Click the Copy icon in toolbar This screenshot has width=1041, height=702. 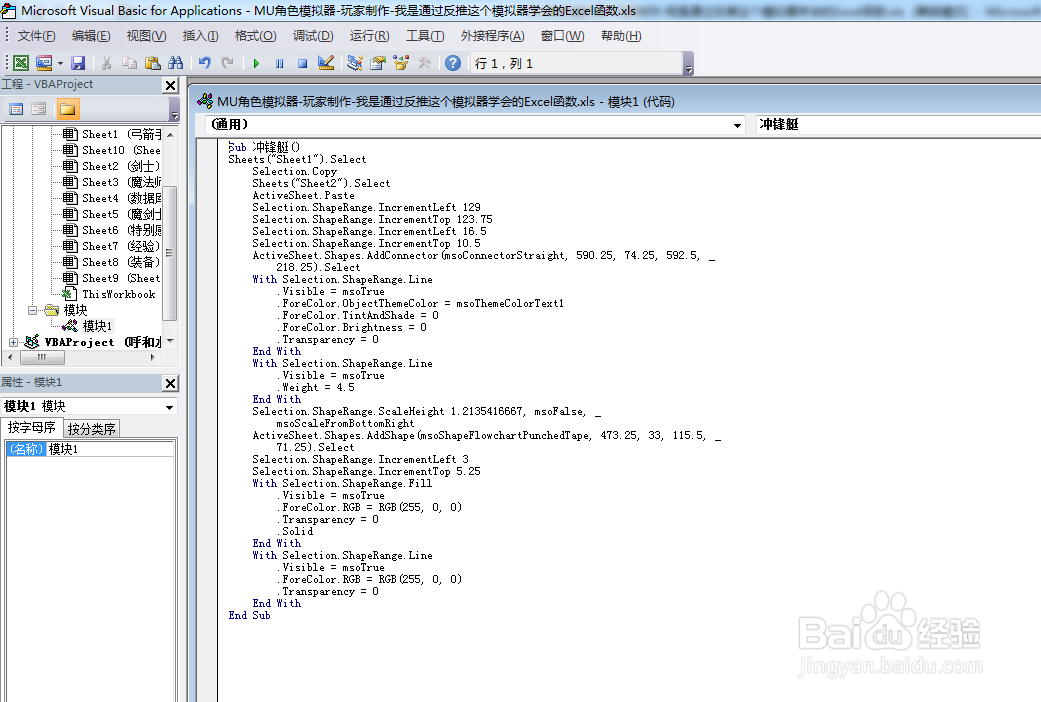click(x=129, y=63)
